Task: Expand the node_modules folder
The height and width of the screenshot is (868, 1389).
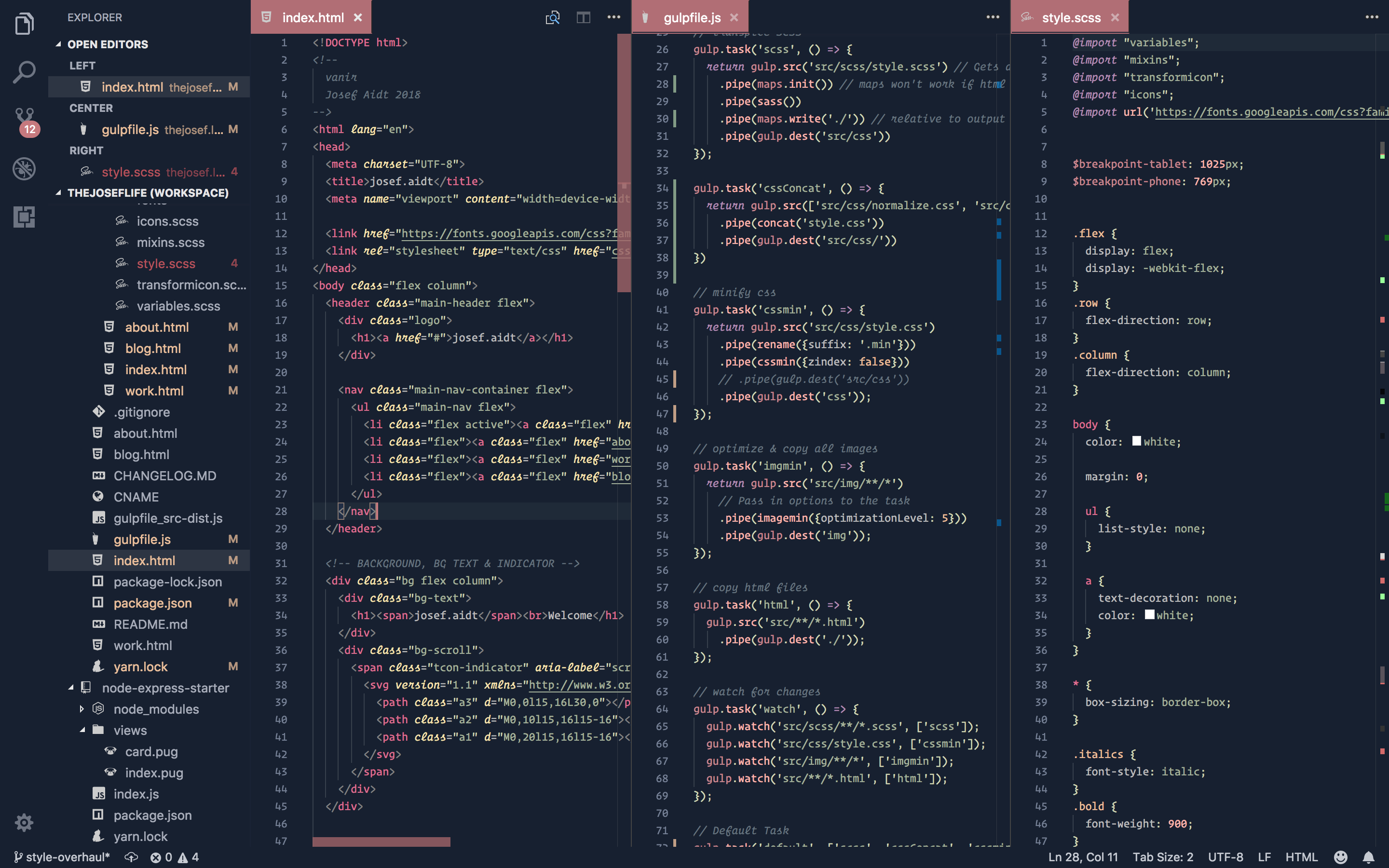Action: pos(82,709)
